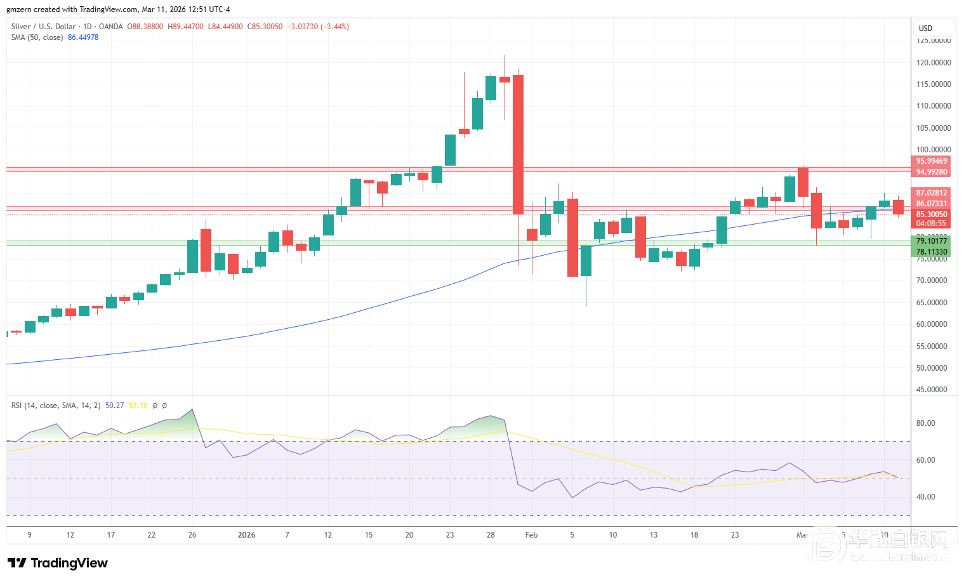
Task: Click the 04:08:55 countdown label
Action: pos(930,224)
